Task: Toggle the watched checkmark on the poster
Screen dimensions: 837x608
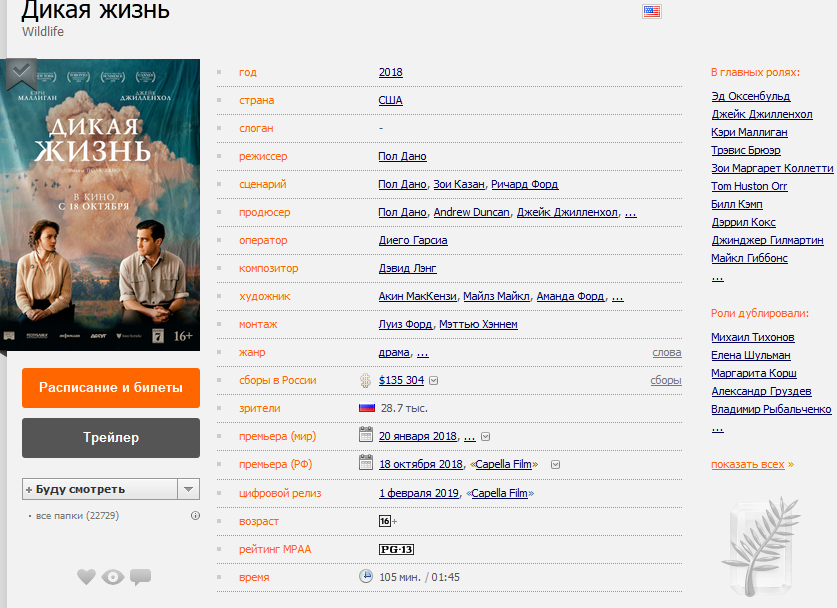Action: 21,74
